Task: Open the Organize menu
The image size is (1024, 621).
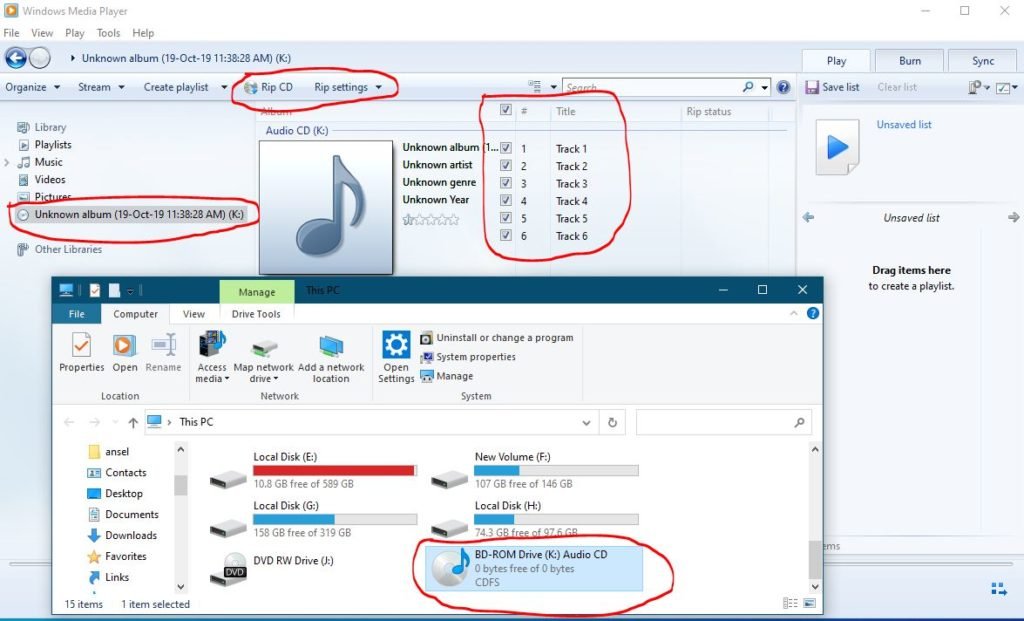Action: 32,87
